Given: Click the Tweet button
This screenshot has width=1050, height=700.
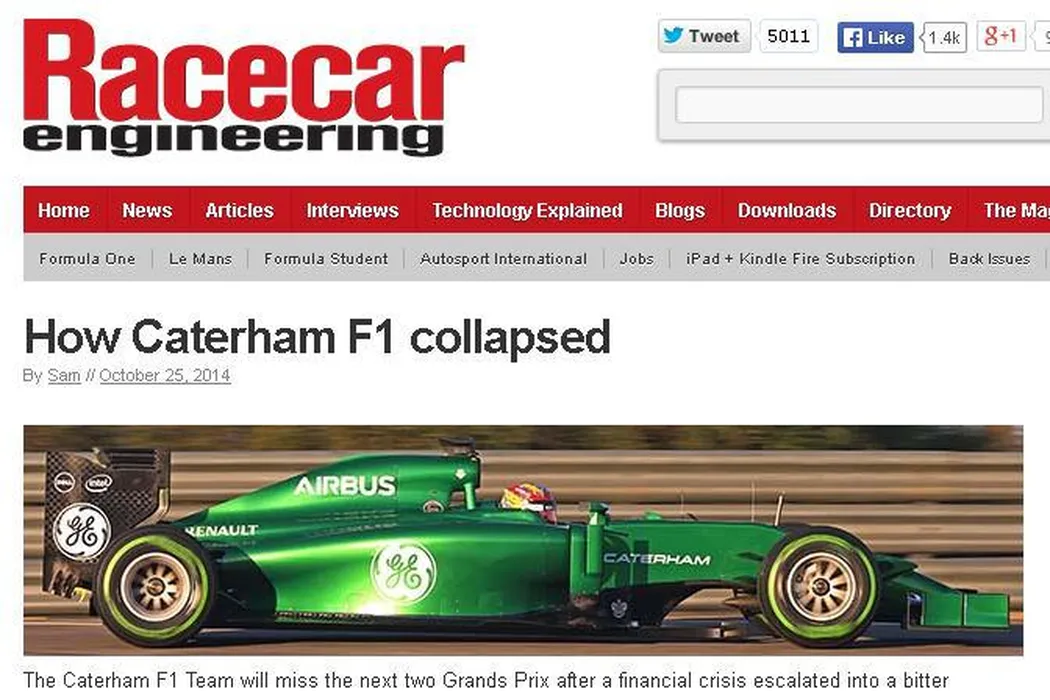Looking at the screenshot, I should tap(704, 36).
